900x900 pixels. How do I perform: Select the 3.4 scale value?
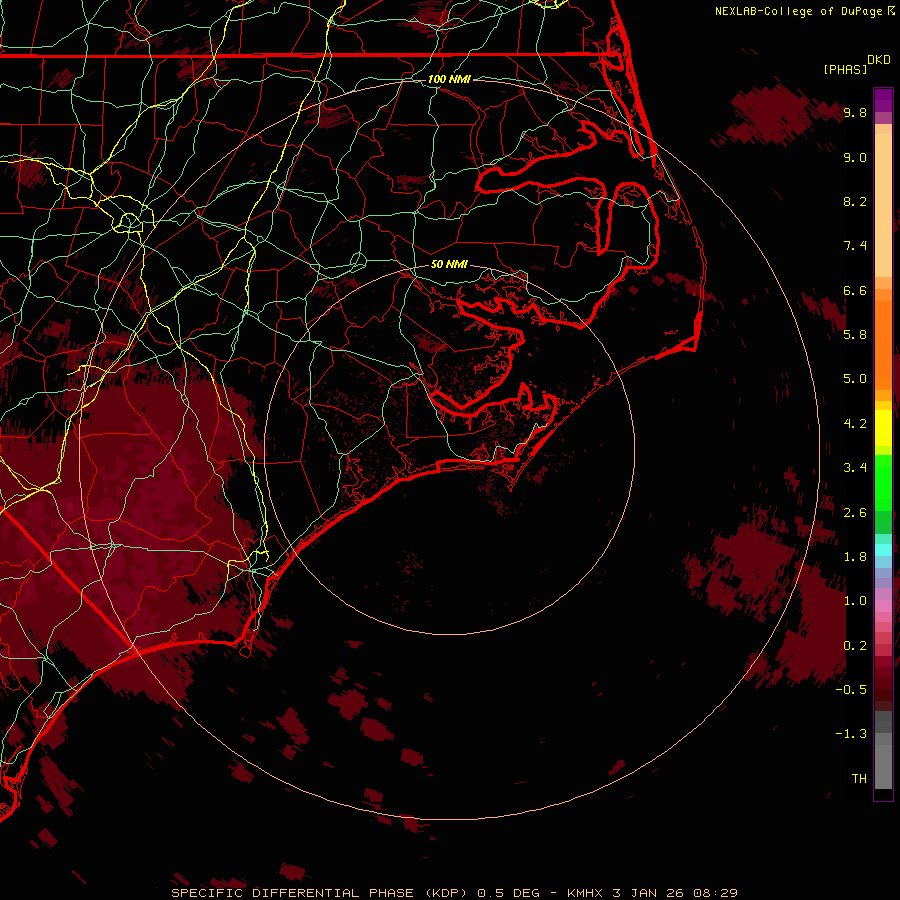point(855,468)
